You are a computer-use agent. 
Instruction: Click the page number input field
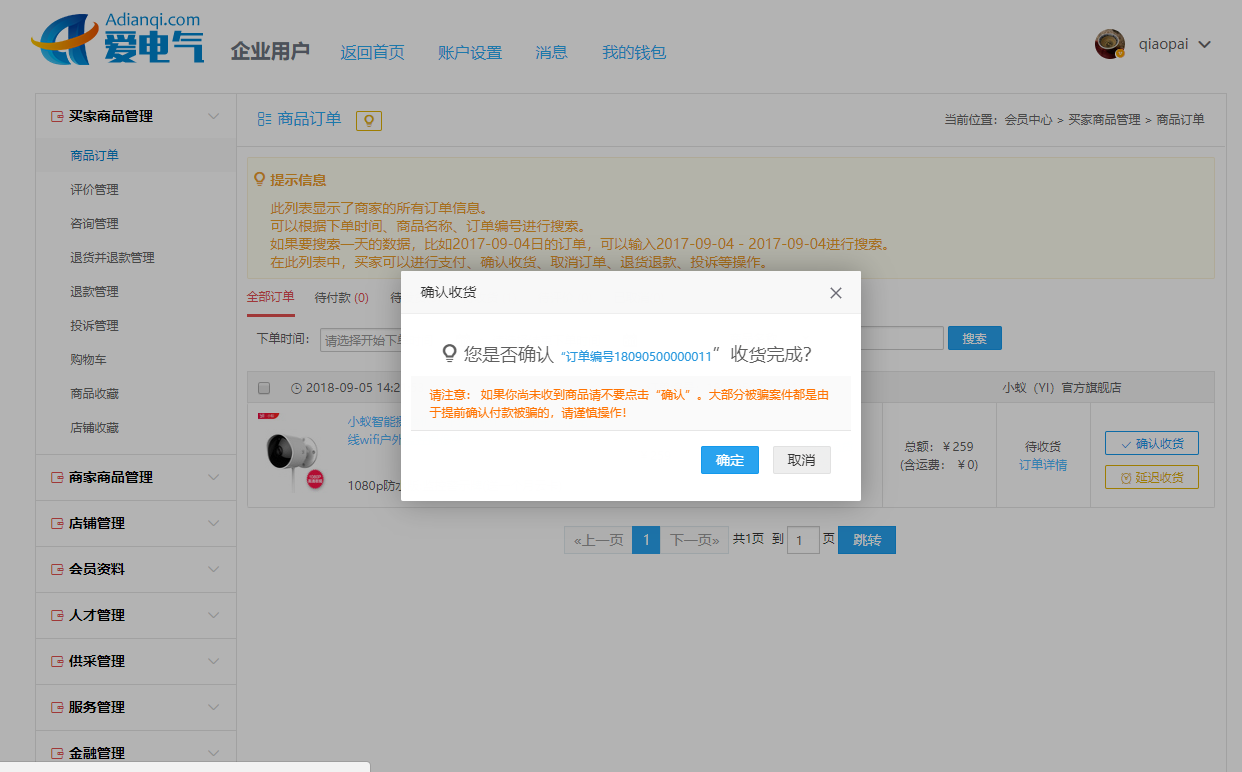[x=803, y=541]
